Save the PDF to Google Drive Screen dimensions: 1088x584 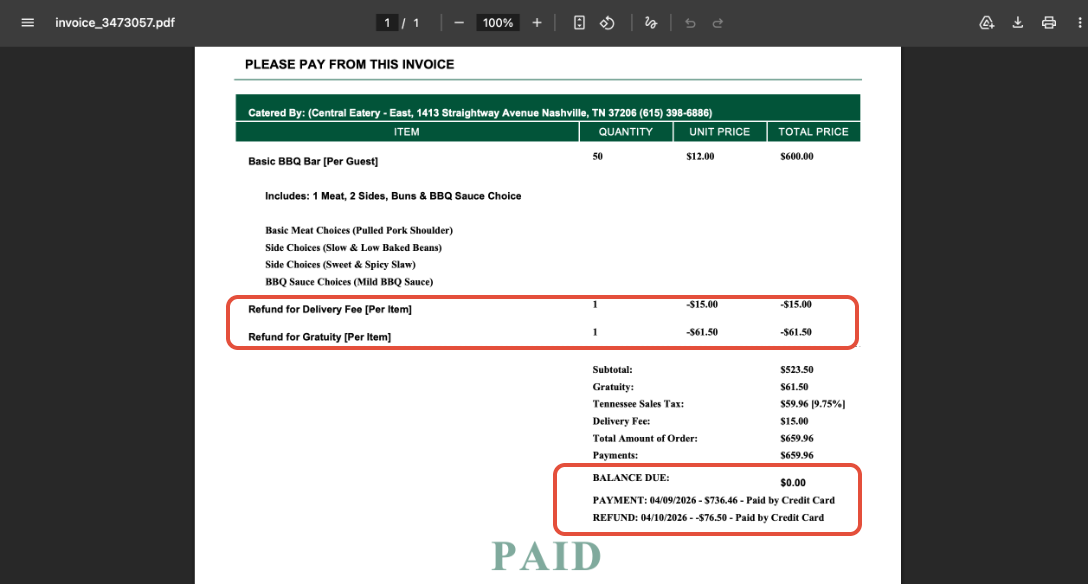(986, 23)
